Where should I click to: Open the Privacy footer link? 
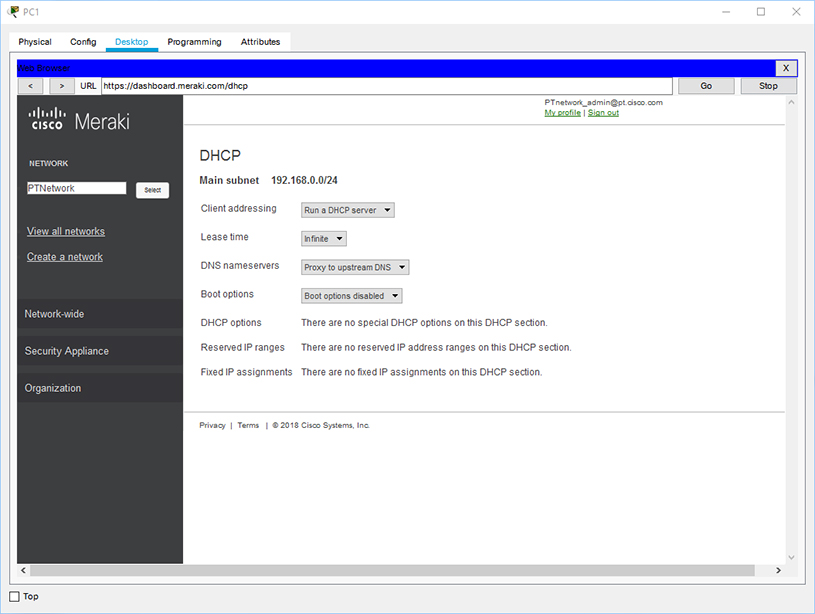coord(212,425)
